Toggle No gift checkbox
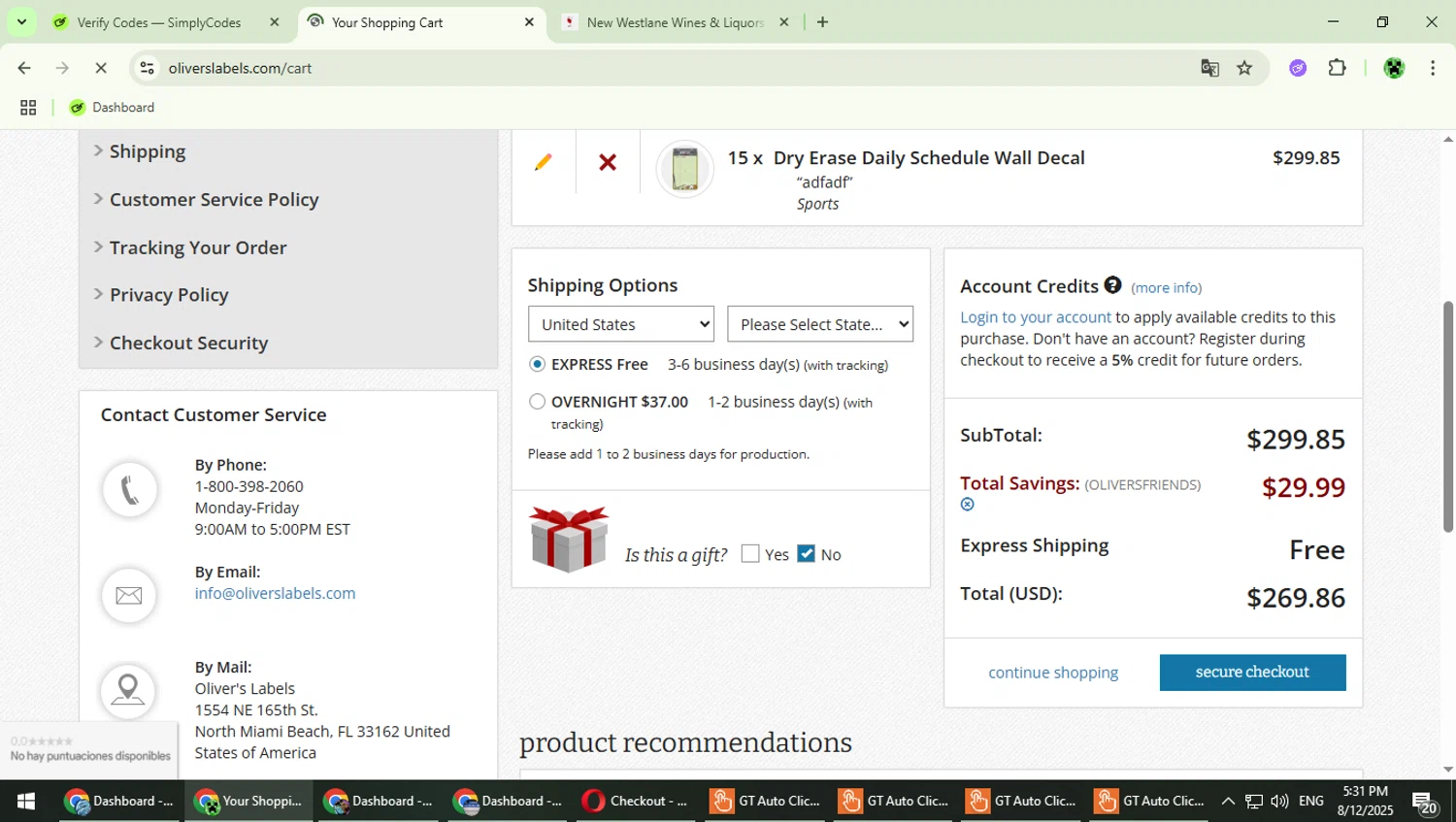The height and width of the screenshot is (822, 1456). pyautogui.click(x=806, y=553)
